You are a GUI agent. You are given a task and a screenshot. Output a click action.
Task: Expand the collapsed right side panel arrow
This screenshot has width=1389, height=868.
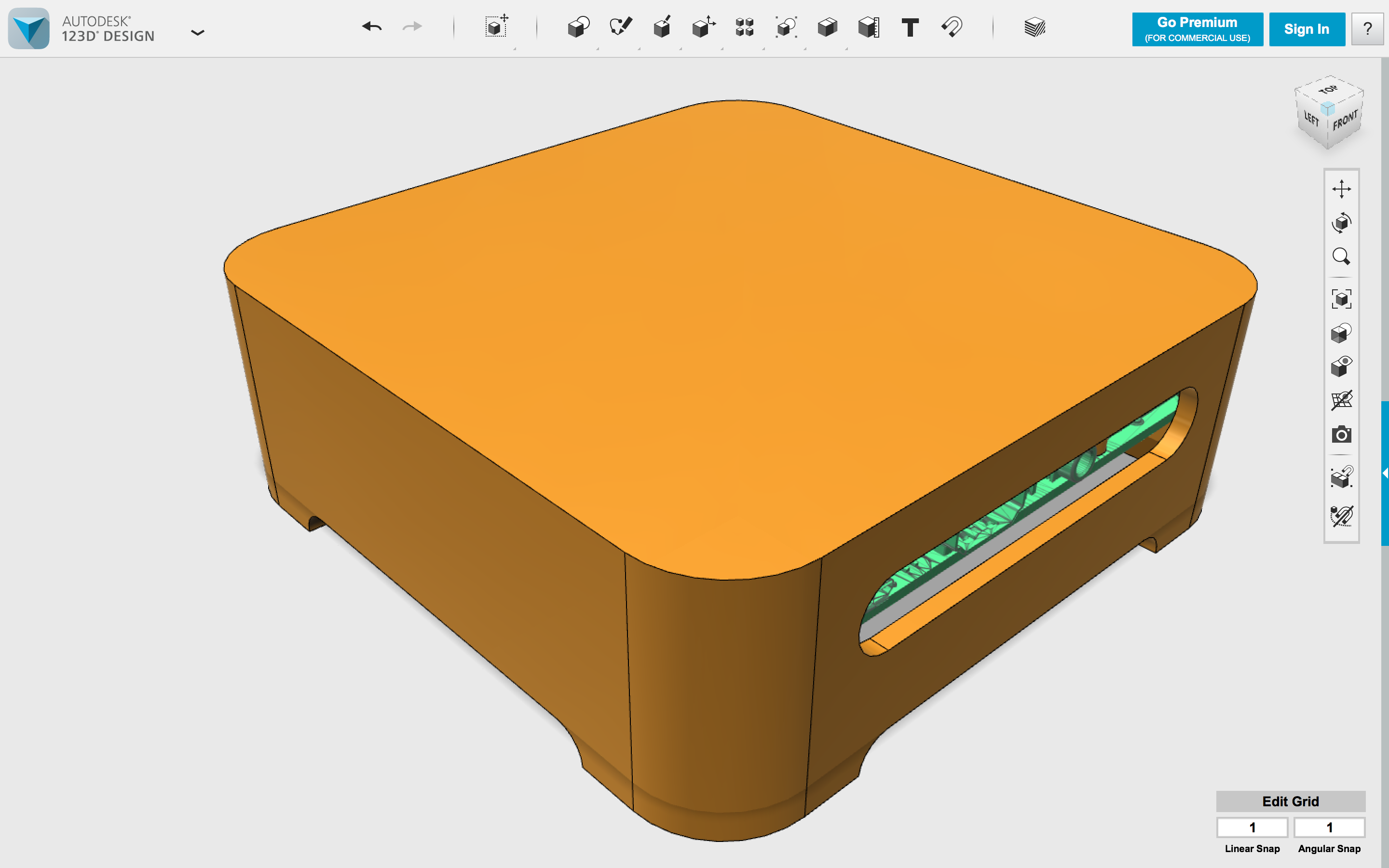1384,473
